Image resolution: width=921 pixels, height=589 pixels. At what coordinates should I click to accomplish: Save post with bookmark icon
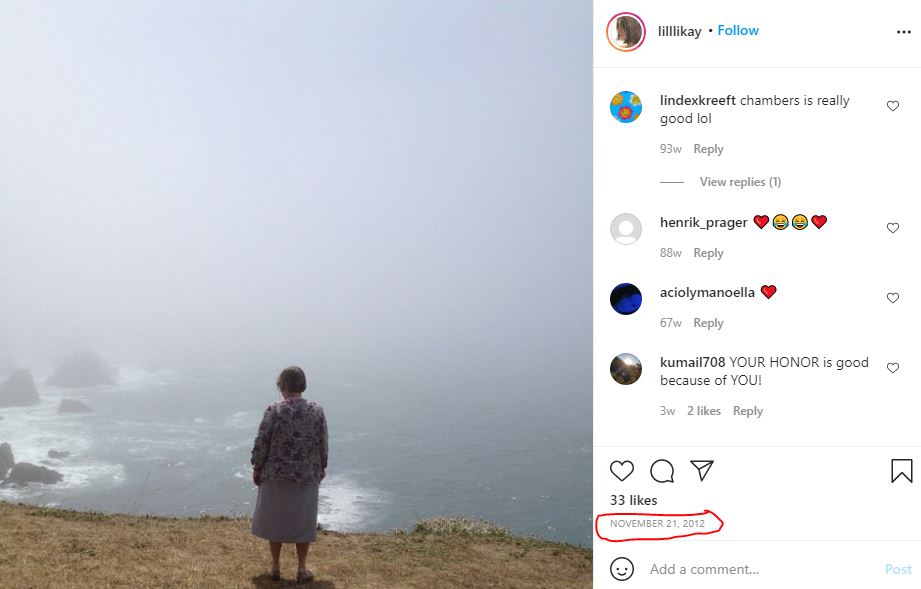pyautogui.click(x=902, y=471)
